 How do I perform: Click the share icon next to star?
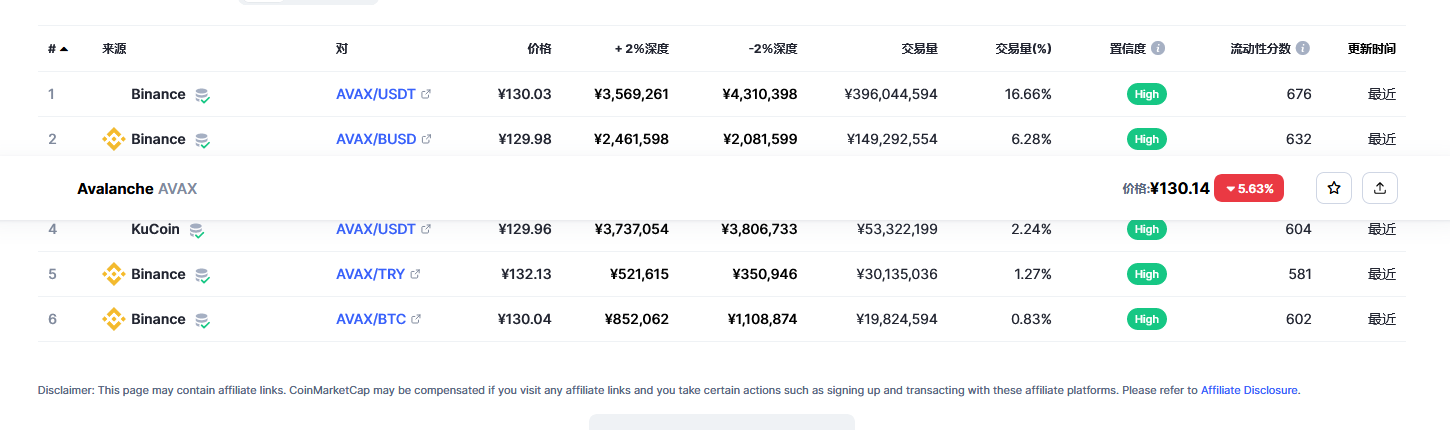(1380, 188)
